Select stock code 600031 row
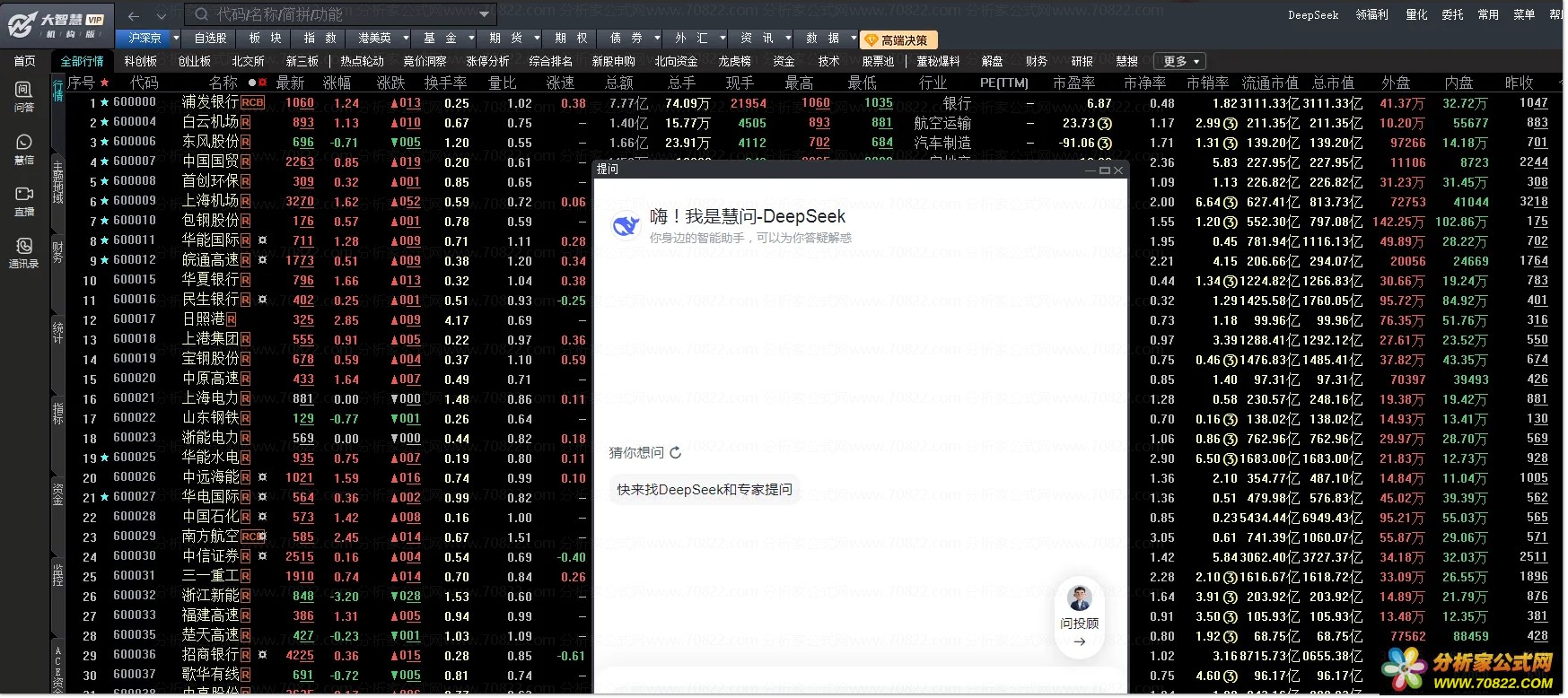Screen dimensions: 1568x698 135,576
